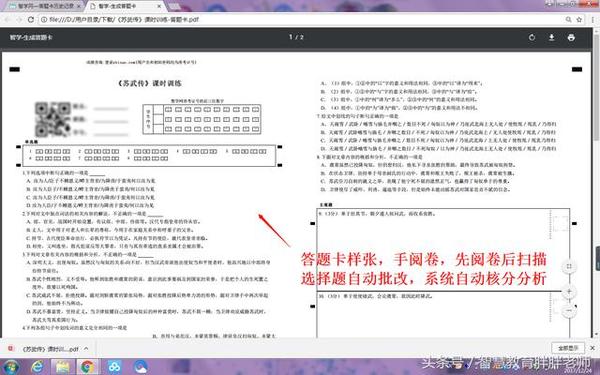Dismiss the downloads bar
Image resolution: width=600 pixels, height=375 pixels.
592,348
